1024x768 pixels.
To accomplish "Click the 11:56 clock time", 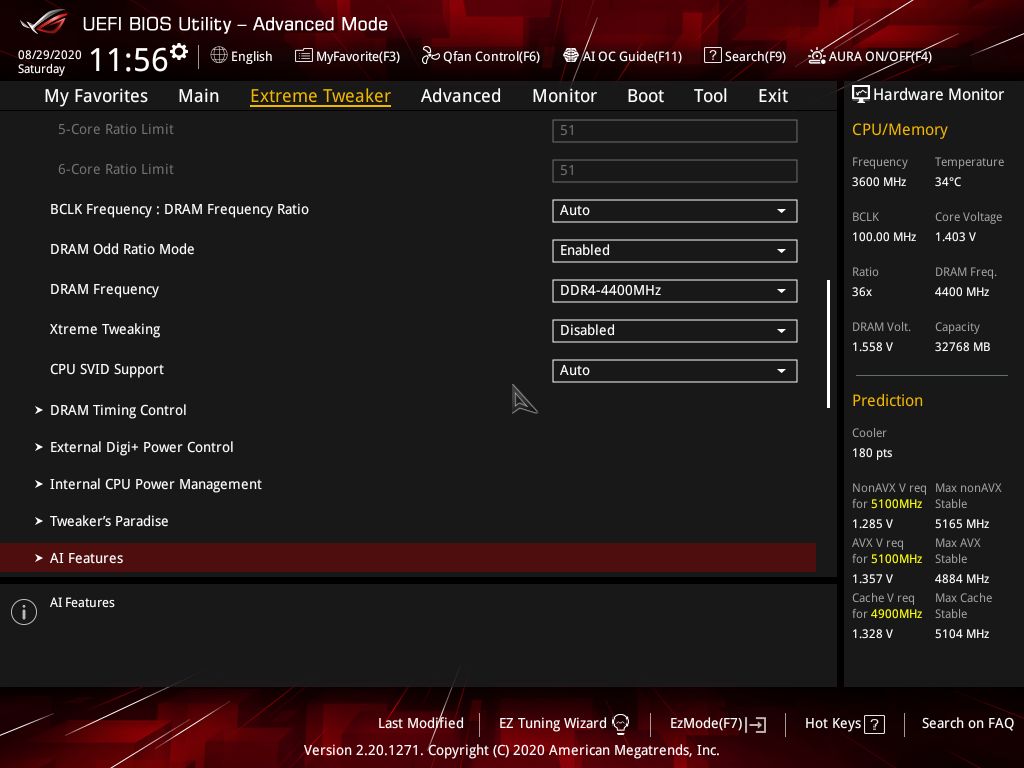I will 129,60.
